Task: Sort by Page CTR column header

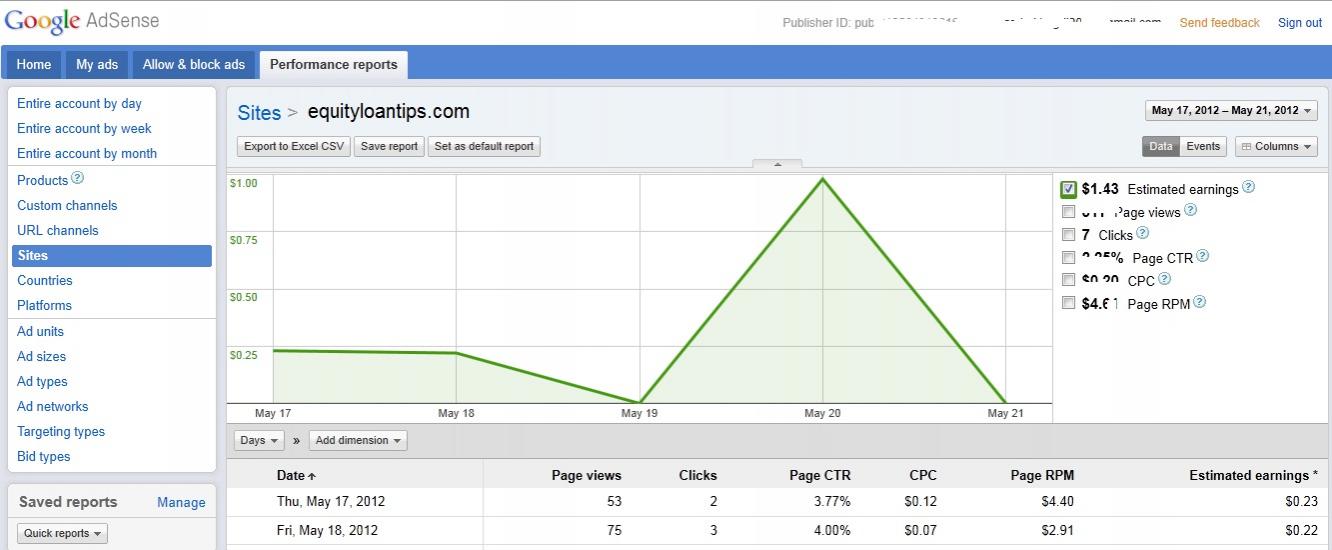Action: (x=820, y=475)
